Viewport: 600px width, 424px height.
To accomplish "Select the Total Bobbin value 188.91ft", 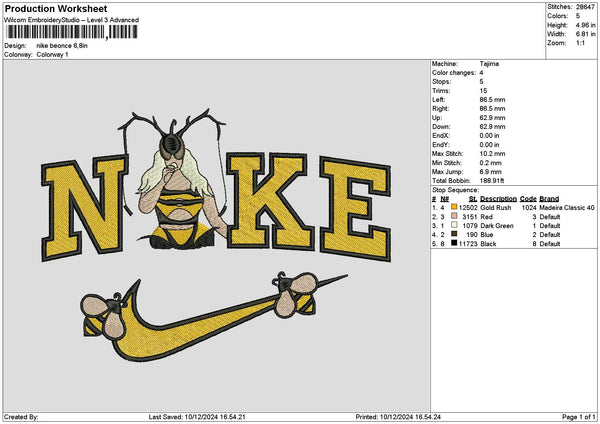I will tap(492, 181).
